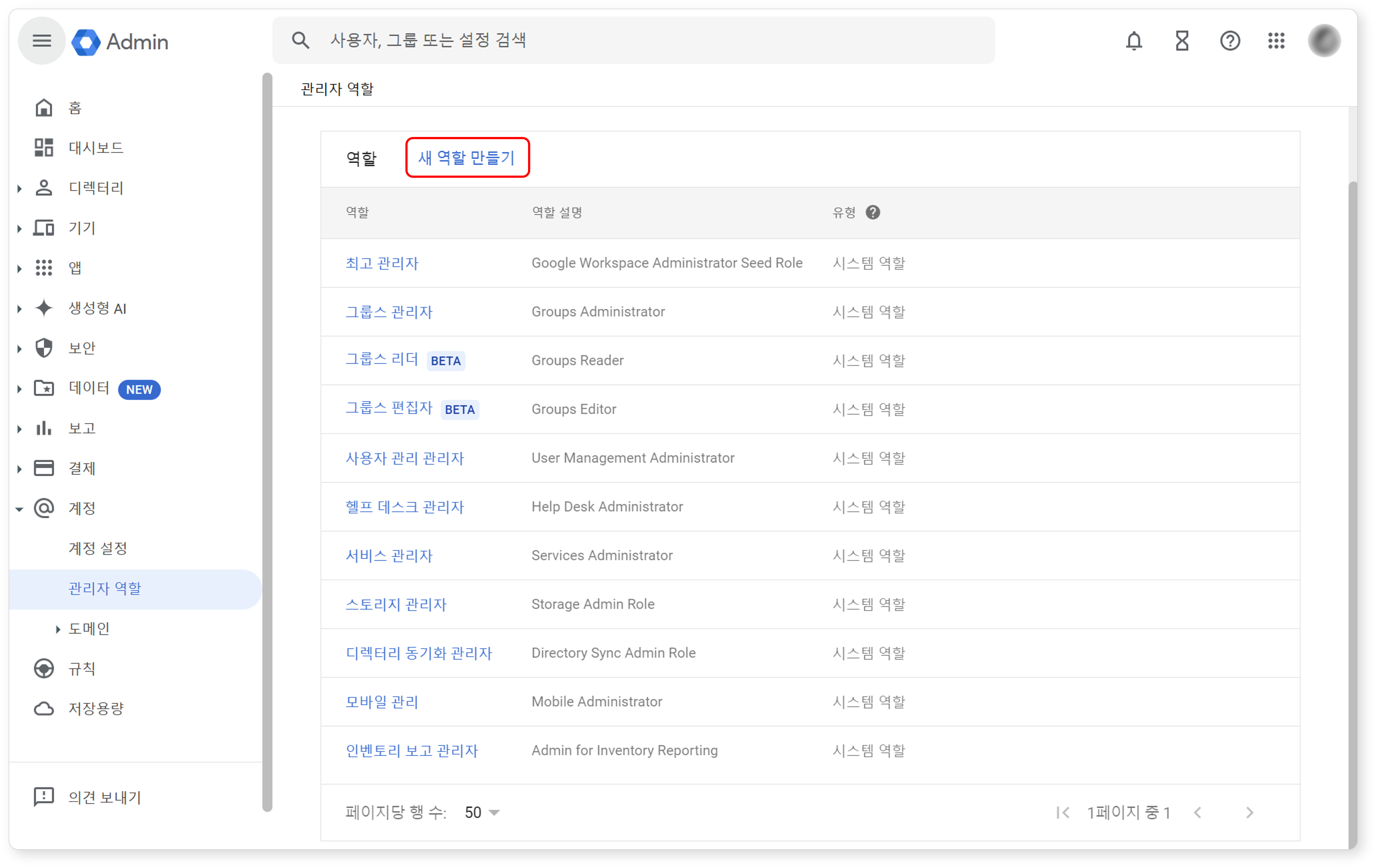Open the 디렉터리 동기화 관리자 role
This screenshot has height=868, width=1376.
click(418, 653)
